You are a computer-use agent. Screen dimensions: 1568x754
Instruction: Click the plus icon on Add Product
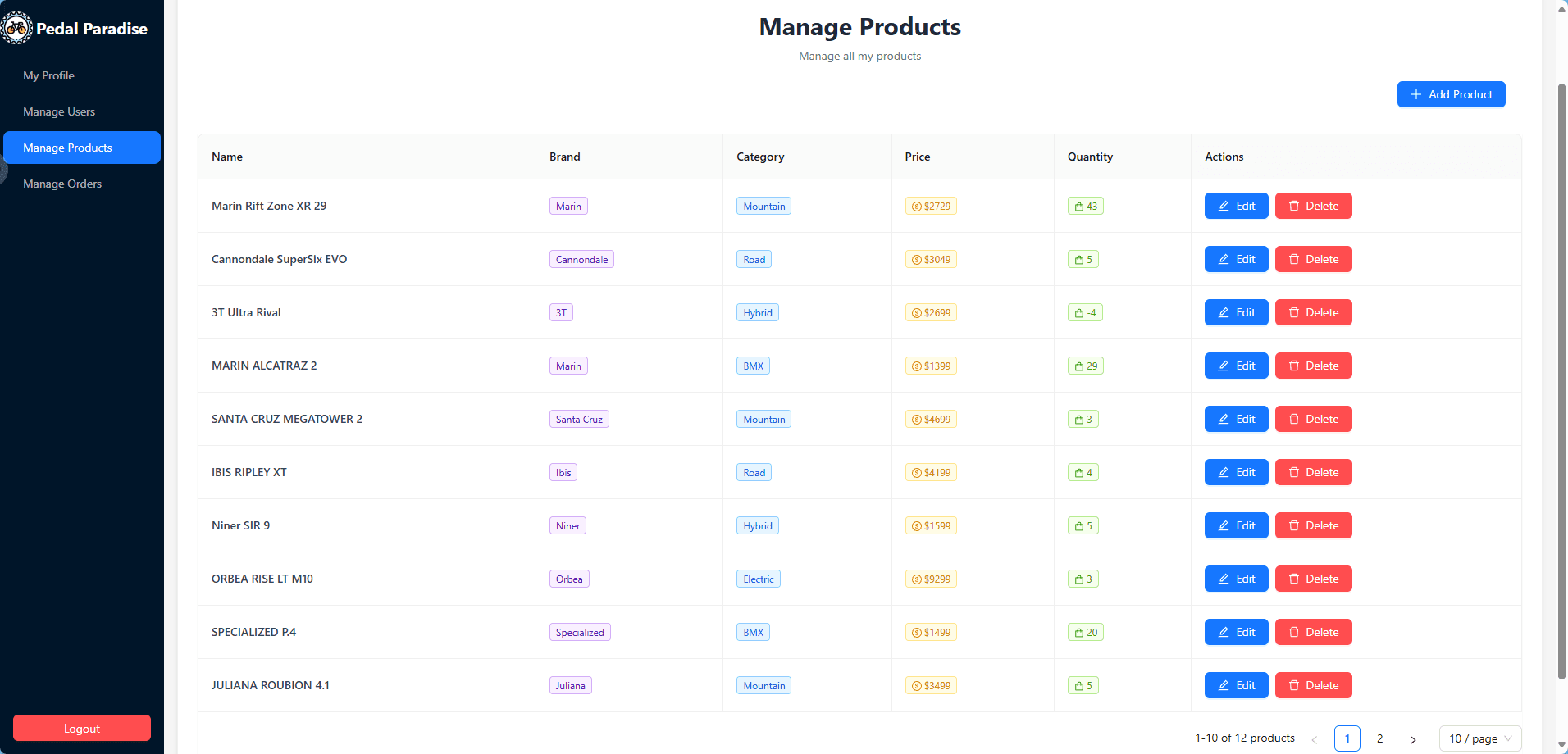pyautogui.click(x=1415, y=94)
